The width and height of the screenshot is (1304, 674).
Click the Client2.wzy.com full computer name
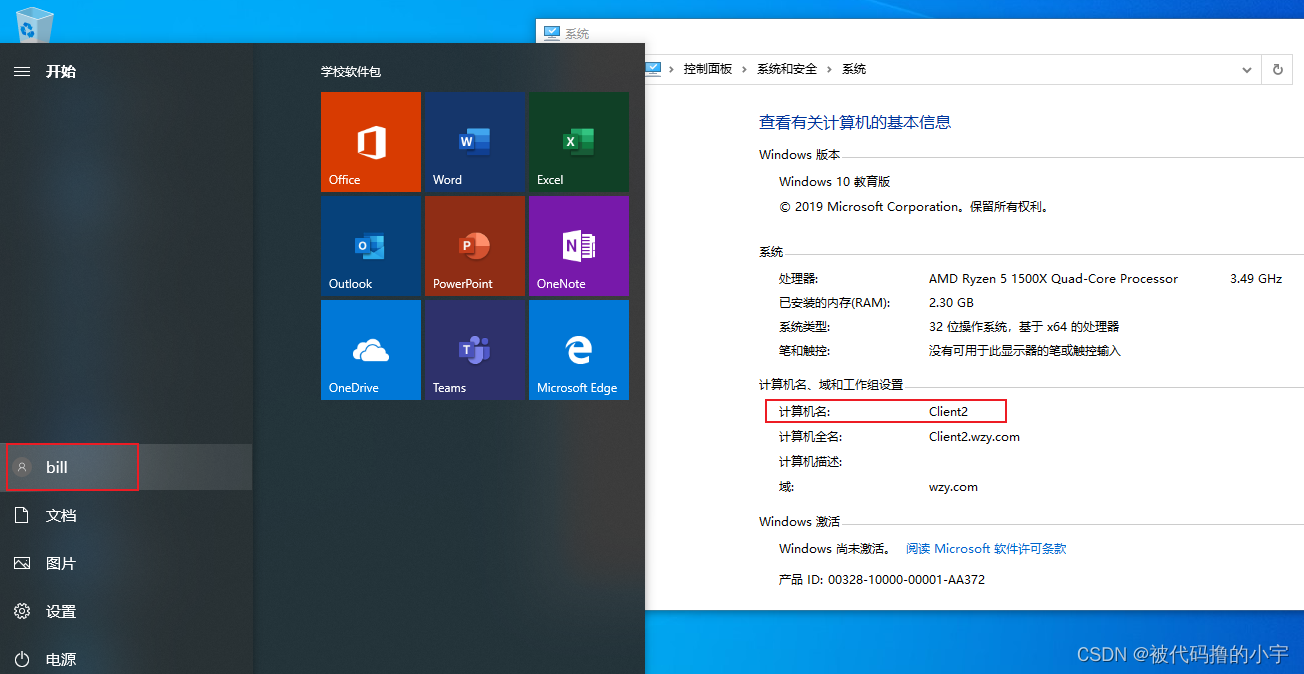pyautogui.click(x=974, y=436)
